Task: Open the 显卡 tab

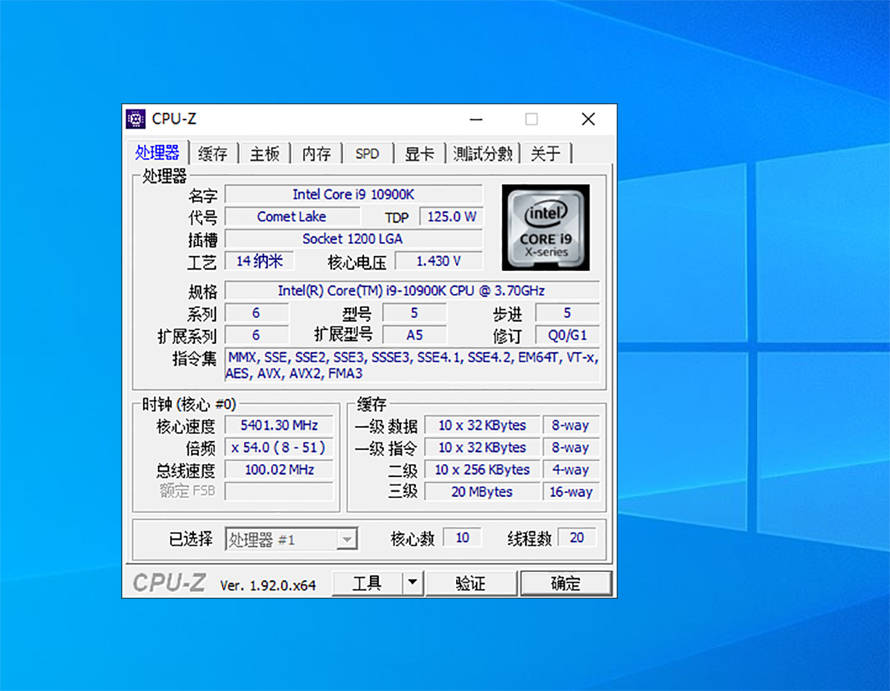Action: tap(419, 154)
